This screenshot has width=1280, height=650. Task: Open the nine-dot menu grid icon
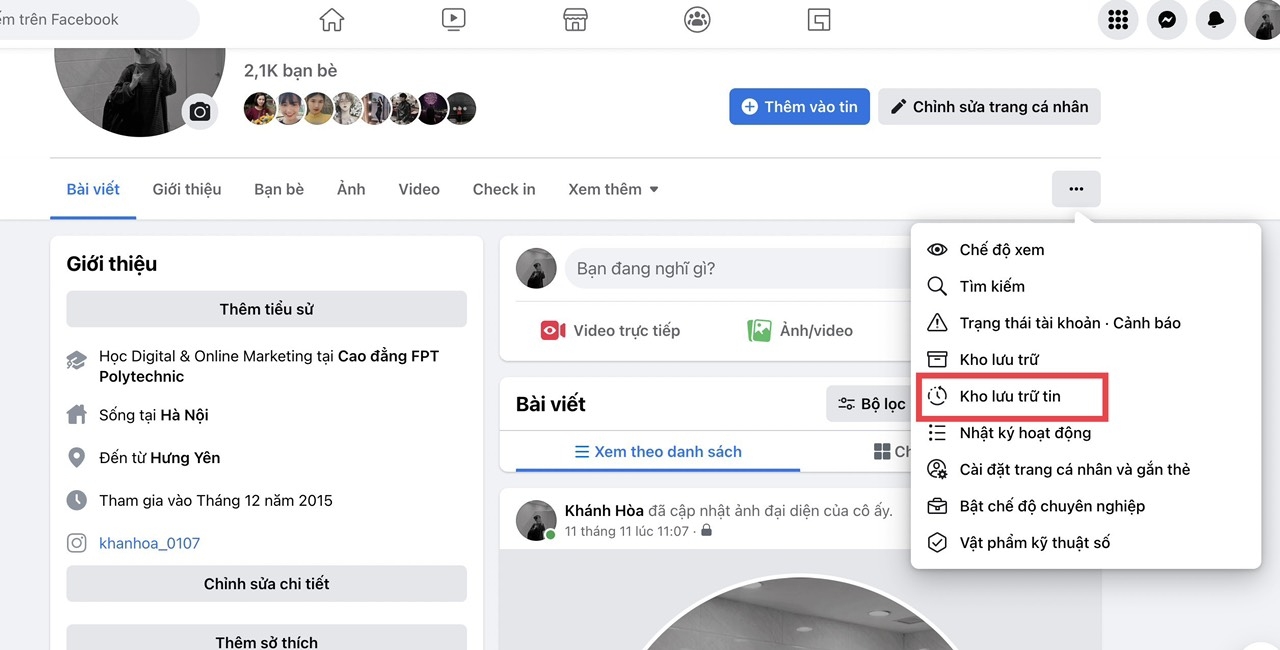pos(1118,20)
